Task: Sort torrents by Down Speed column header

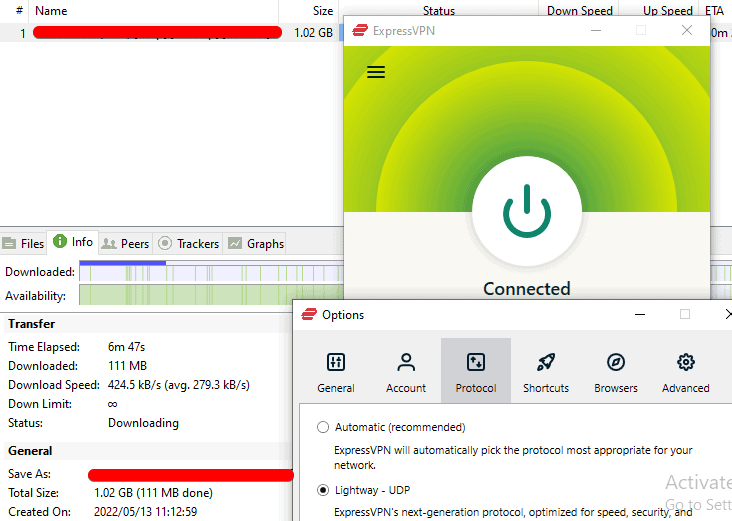Action: coord(579,10)
